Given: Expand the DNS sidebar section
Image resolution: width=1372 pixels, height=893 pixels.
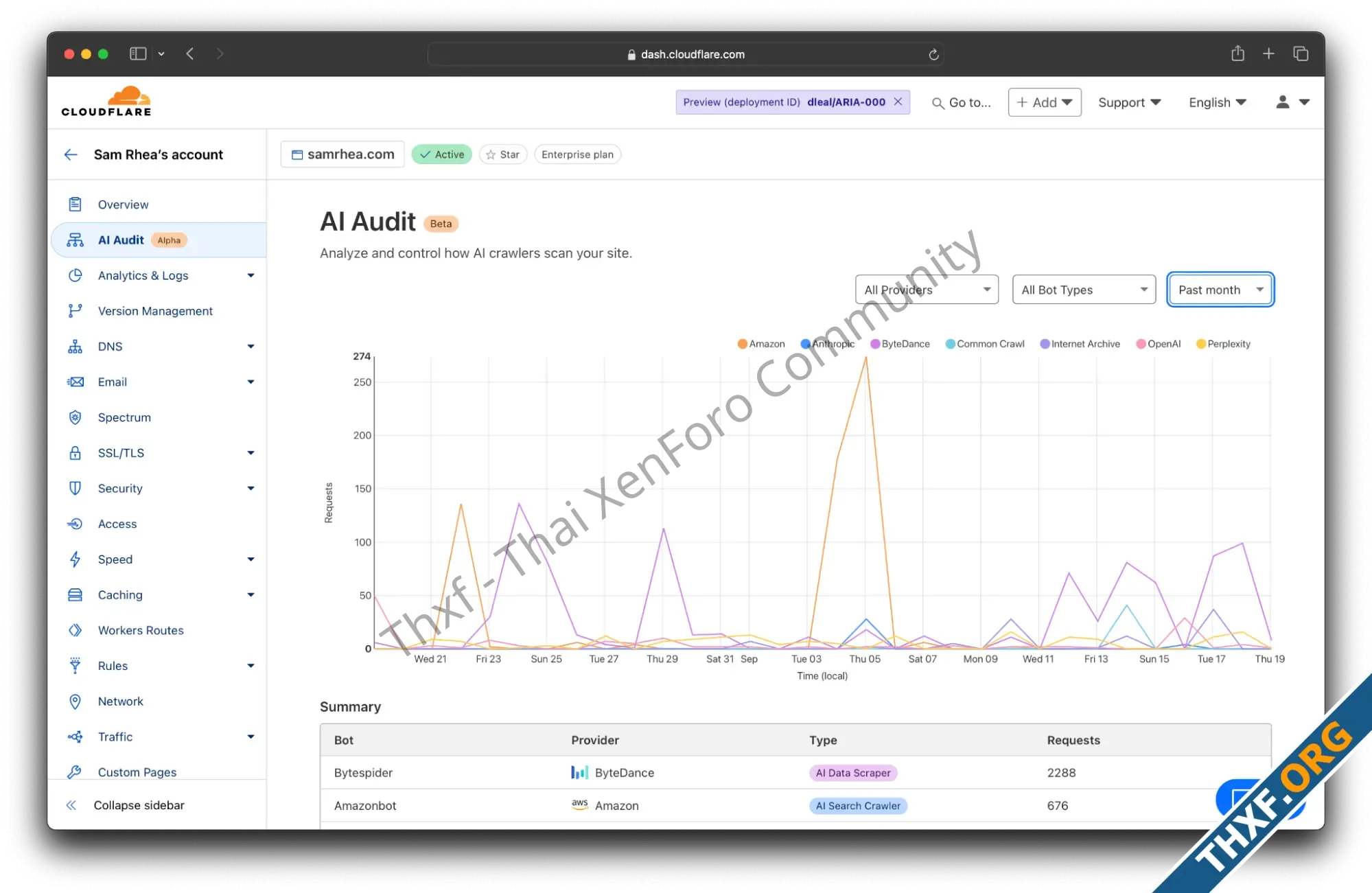Looking at the screenshot, I should pos(251,347).
